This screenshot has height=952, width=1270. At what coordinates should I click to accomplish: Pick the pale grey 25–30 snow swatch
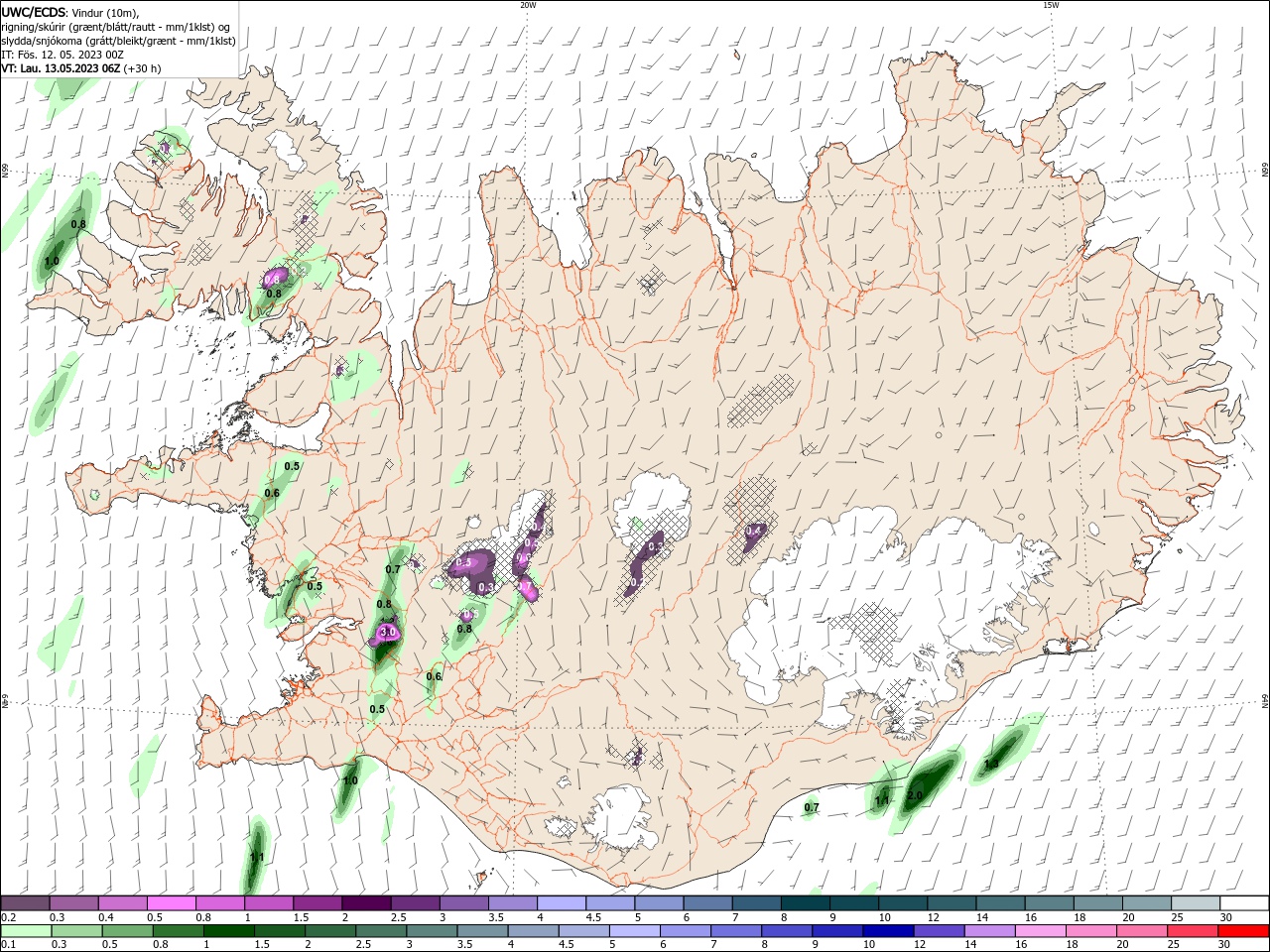pyautogui.click(x=1196, y=903)
